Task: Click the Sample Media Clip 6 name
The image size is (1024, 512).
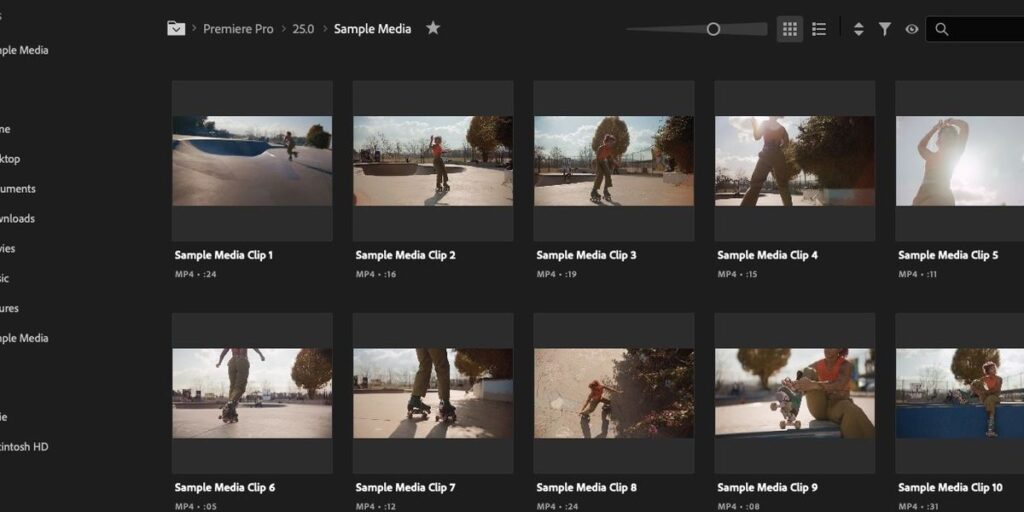Action: click(225, 488)
